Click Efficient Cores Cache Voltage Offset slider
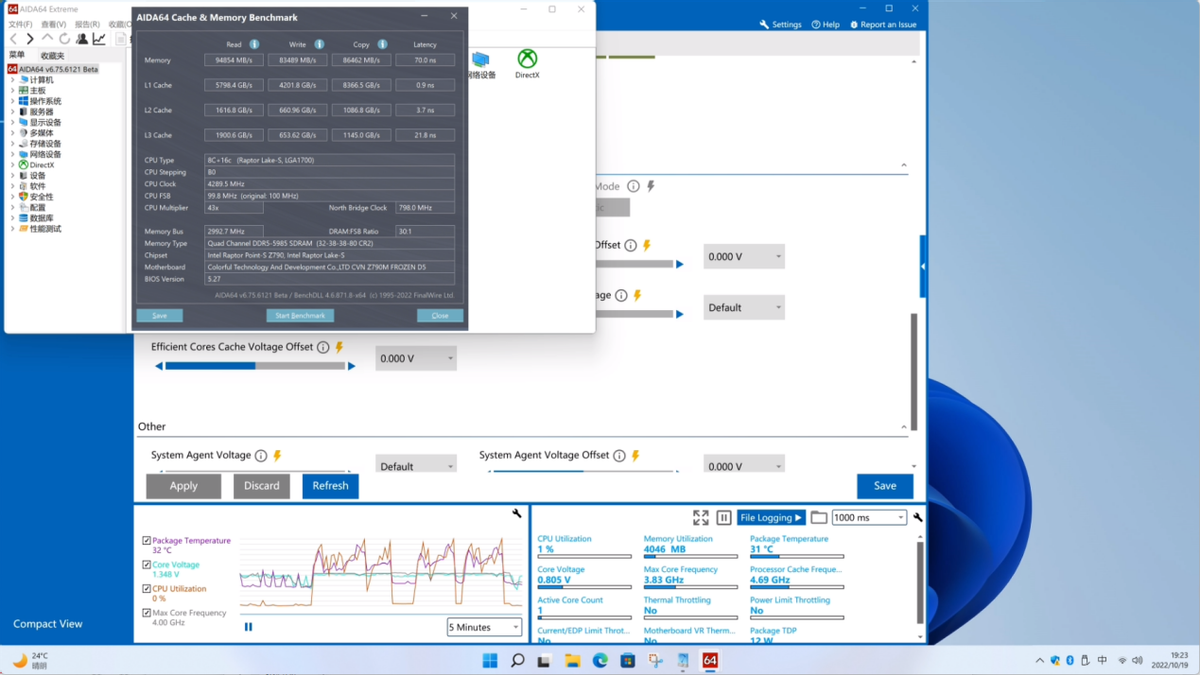The width and height of the screenshot is (1200, 675). pos(255,366)
